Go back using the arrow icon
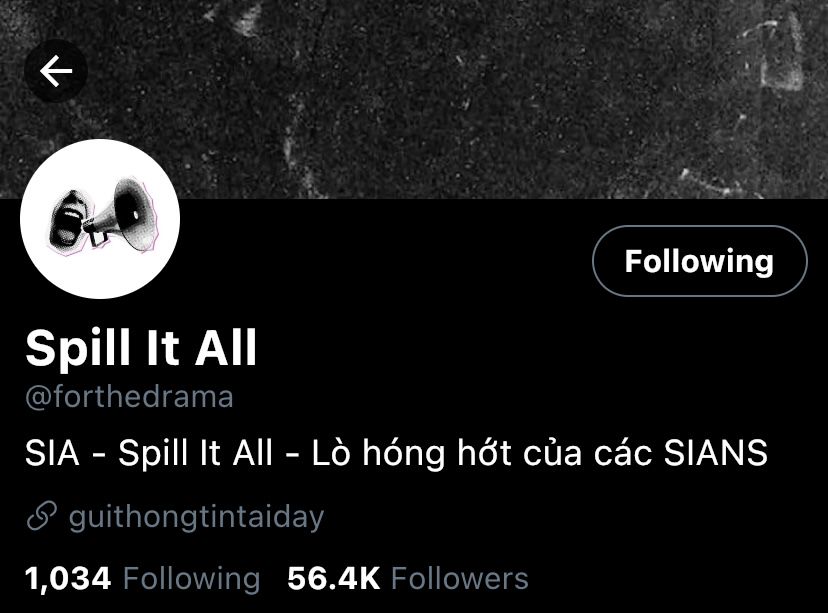 pos(56,71)
